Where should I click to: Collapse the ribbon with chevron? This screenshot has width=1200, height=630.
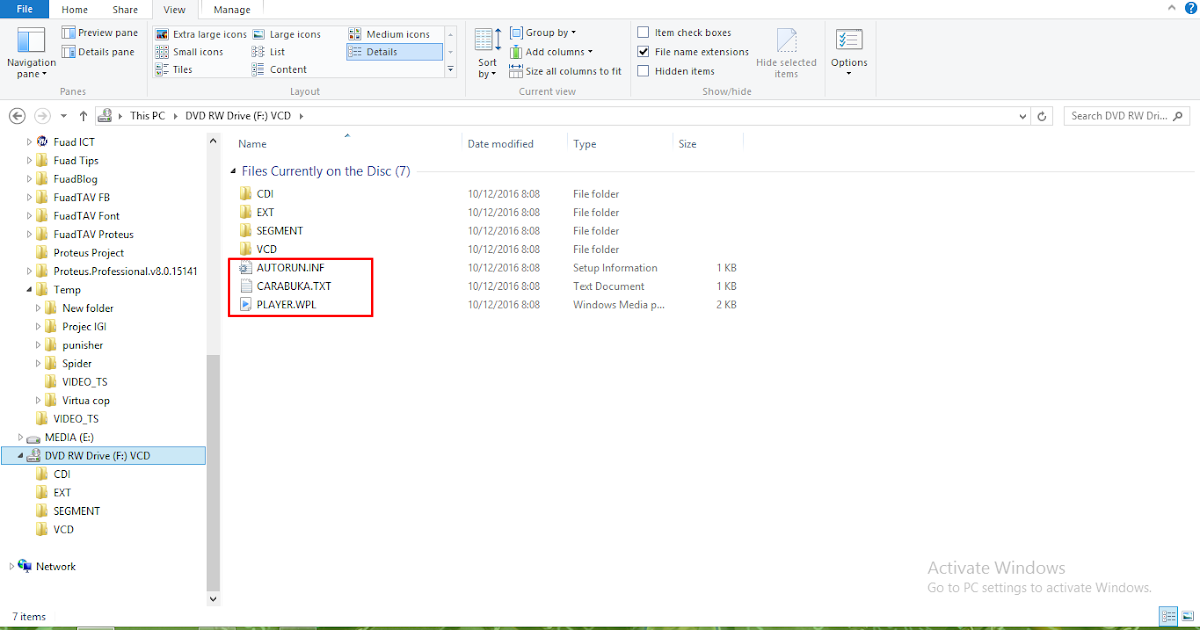tap(1172, 9)
